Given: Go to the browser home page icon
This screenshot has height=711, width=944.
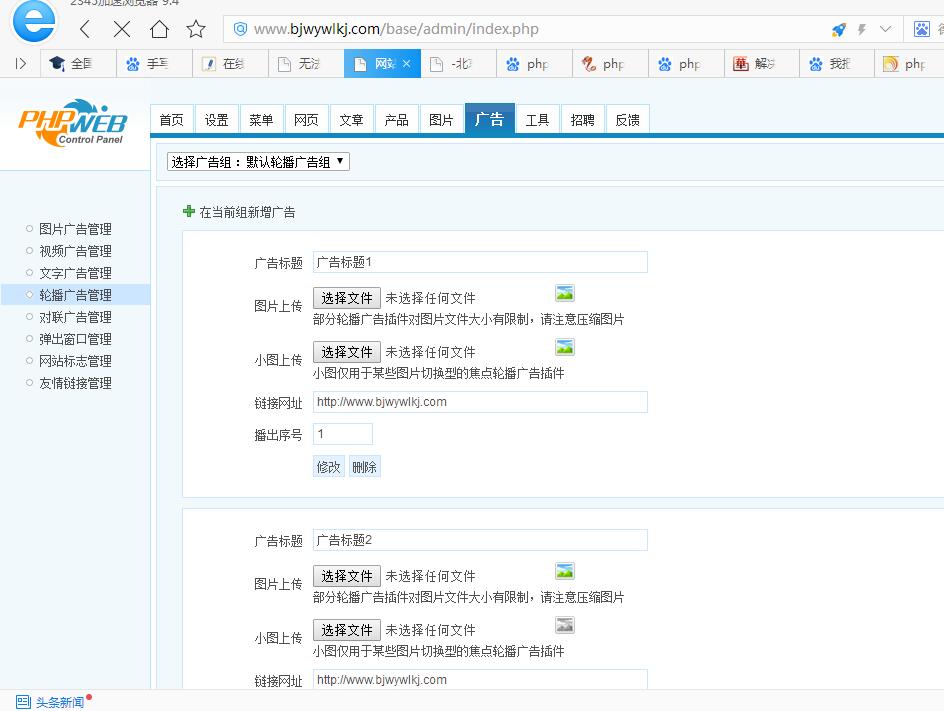Looking at the screenshot, I should click(x=159, y=29).
